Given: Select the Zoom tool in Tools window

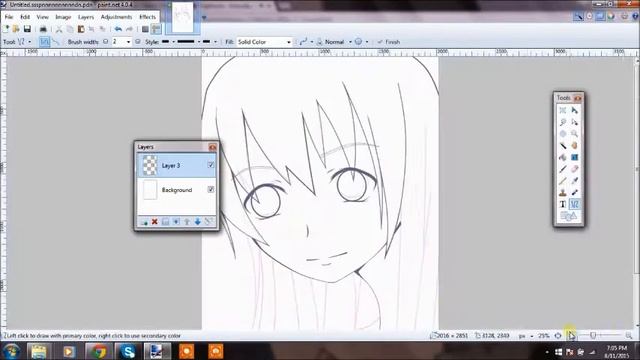Looking at the screenshot, I should pos(574,134).
